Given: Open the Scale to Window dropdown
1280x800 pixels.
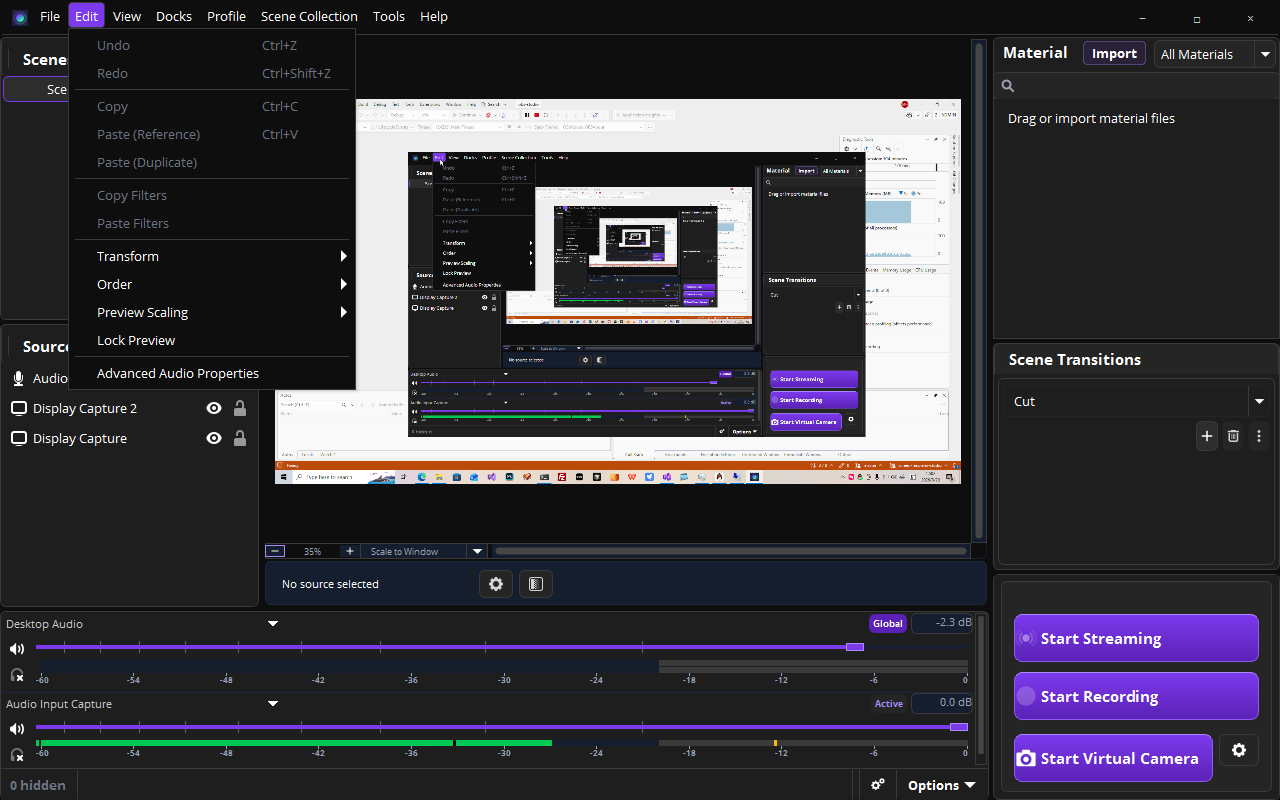Looking at the screenshot, I should (424, 551).
